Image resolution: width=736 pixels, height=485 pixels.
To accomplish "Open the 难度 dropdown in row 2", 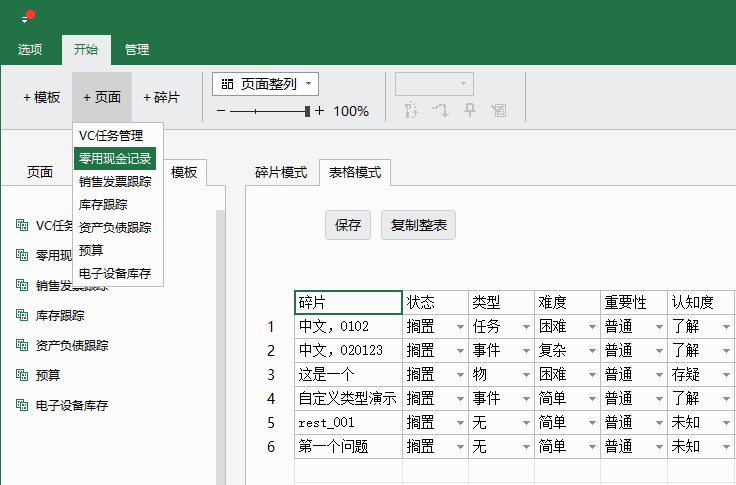I will point(591,351).
